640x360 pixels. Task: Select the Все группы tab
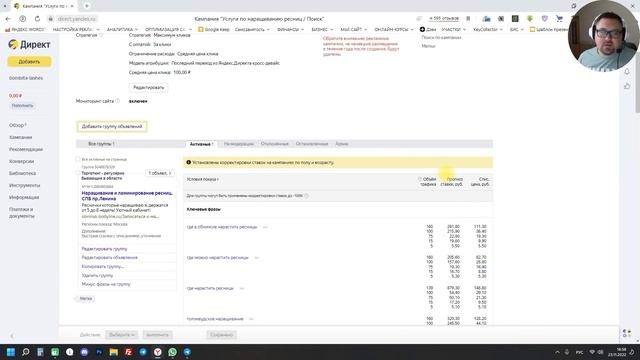click(x=101, y=144)
